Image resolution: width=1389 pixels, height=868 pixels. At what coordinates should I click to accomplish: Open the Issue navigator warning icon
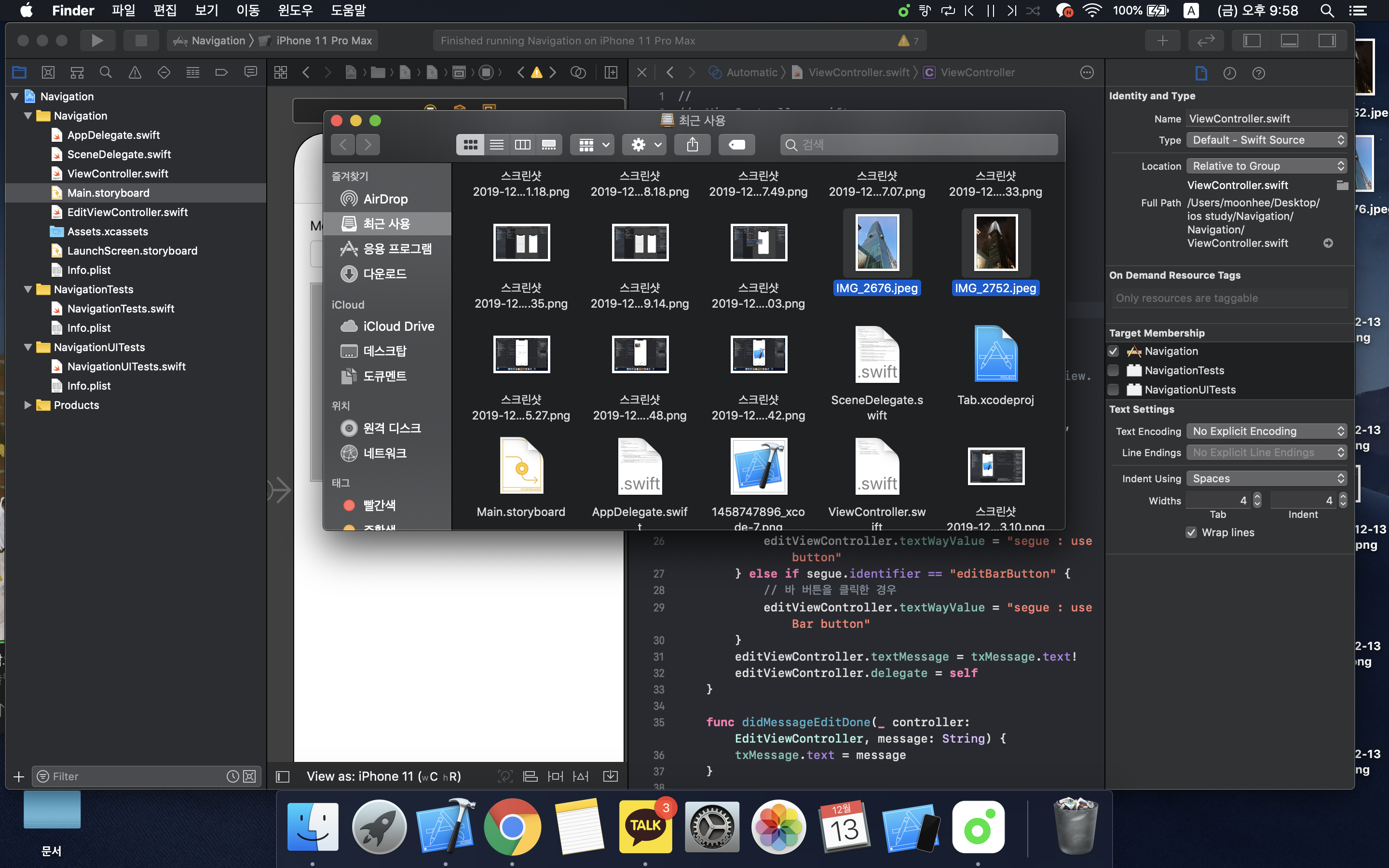tap(135, 72)
